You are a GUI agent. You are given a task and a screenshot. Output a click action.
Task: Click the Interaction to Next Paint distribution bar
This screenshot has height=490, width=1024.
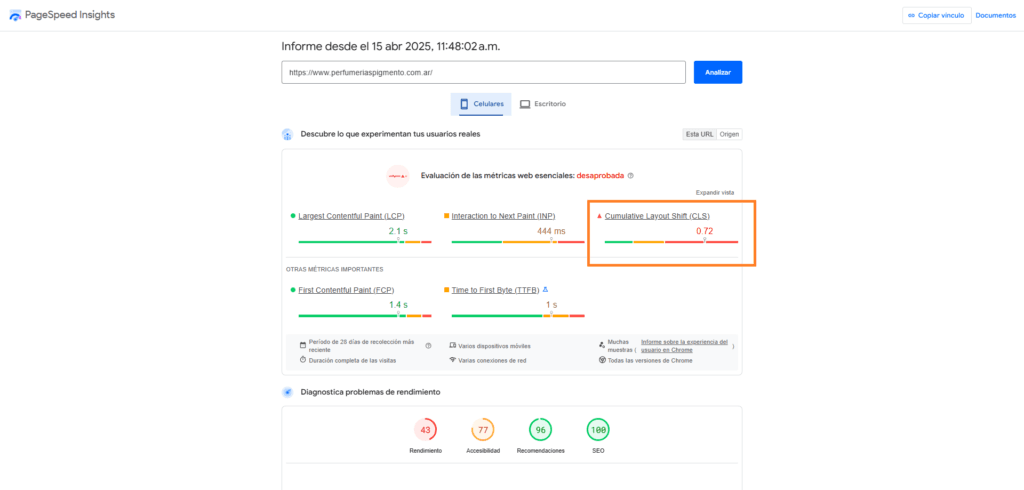[515, 242]
